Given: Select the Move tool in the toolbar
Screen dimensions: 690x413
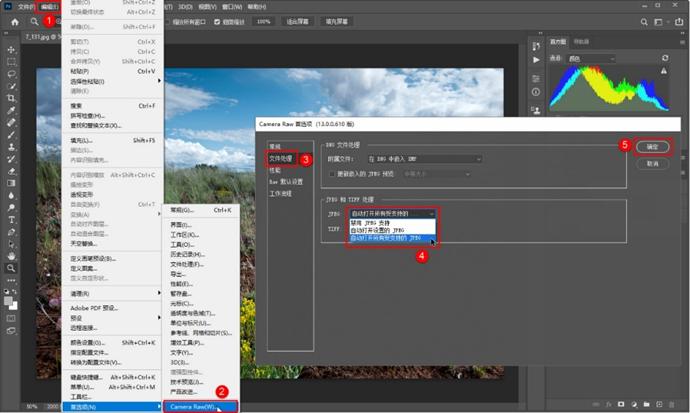Looking at the screenshot, I should pyautogui.click(x=11, y=48).
